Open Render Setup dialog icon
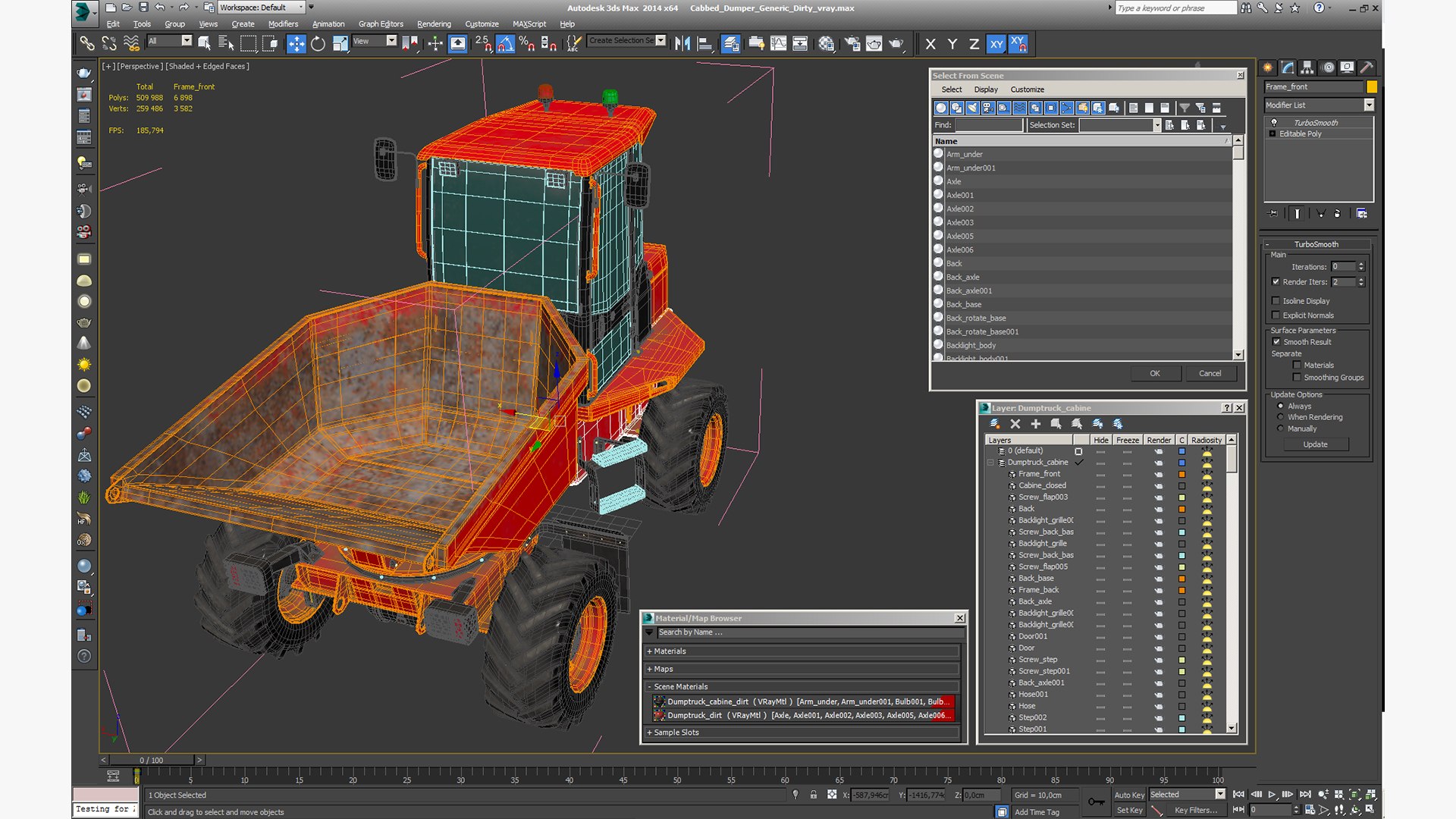This screenshot has width=1456, height=819. click(x=852, y=44)
